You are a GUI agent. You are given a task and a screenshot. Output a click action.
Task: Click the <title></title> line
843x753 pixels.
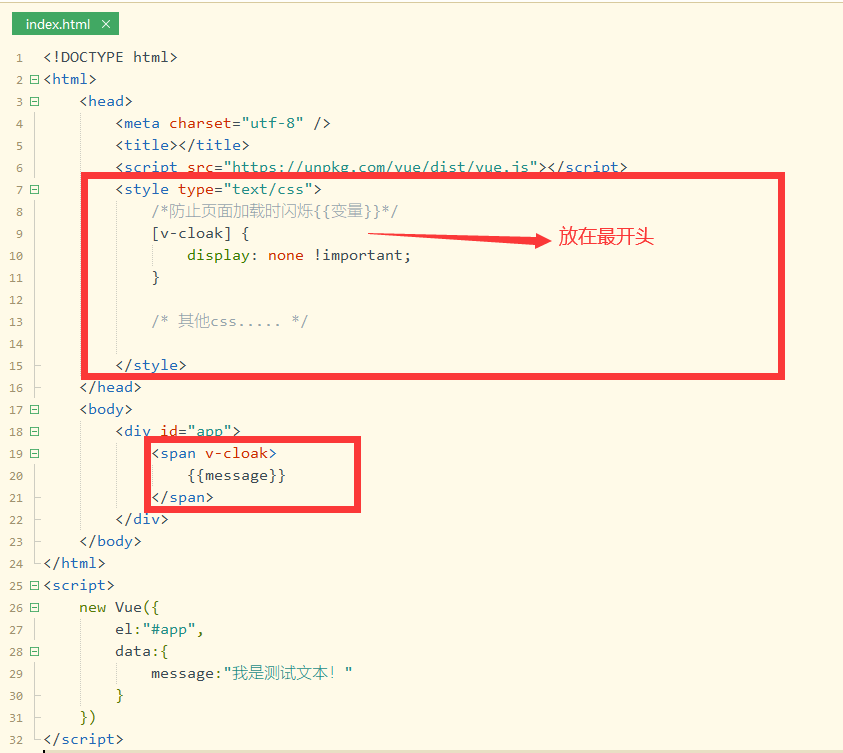point(182,145)
